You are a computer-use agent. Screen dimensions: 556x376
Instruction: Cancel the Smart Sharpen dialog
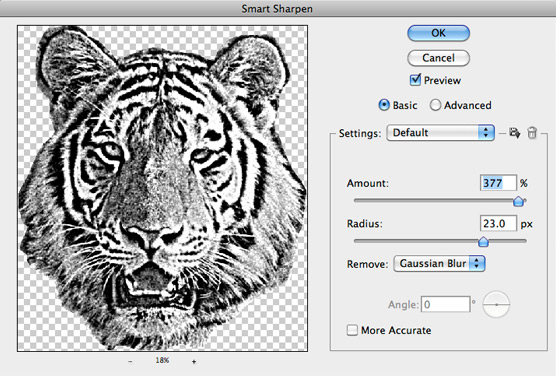[x=439, y=58]
